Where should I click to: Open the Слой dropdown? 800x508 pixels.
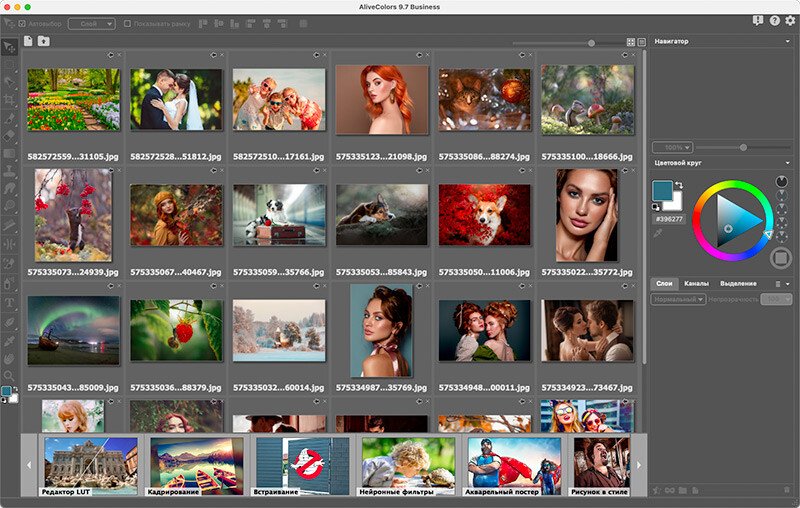pyautogui.click(x=91, y=23)
